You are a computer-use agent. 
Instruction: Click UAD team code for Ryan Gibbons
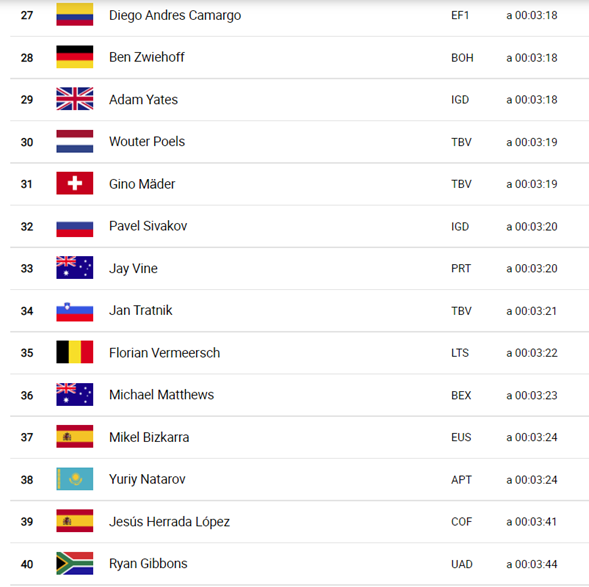tap(462, 564)
